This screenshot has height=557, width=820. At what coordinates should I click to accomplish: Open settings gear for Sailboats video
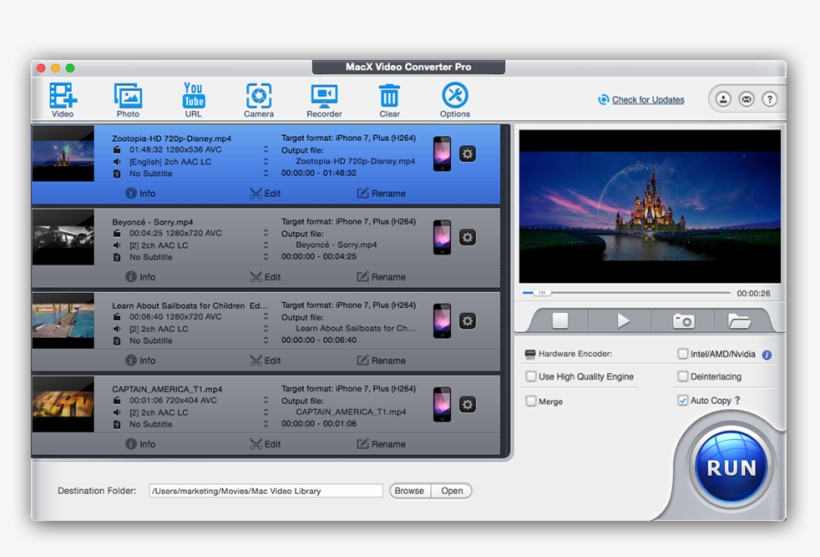pyautogui.click(x=468, y=321)
